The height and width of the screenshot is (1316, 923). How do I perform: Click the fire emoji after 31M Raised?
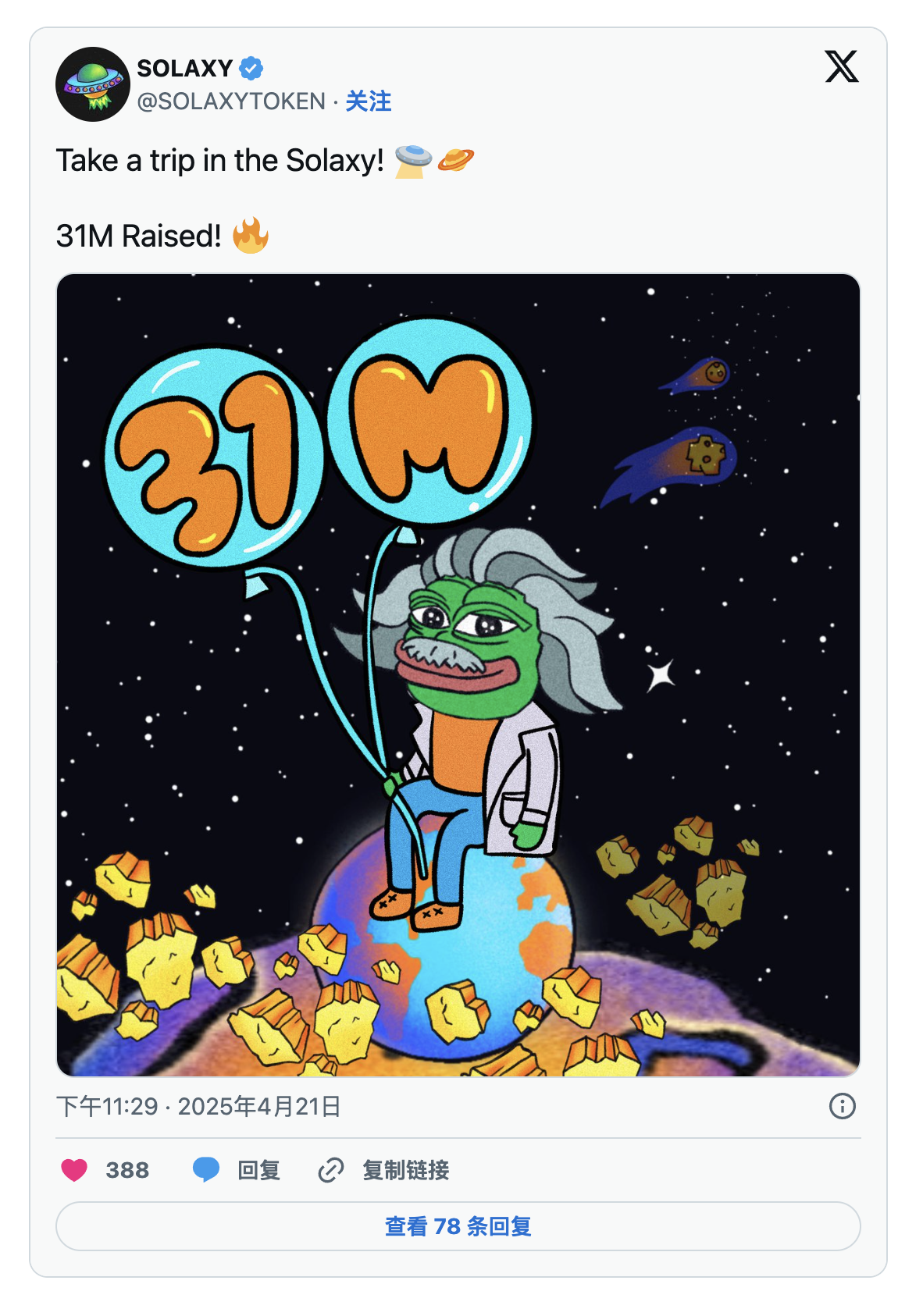(251, 236)
